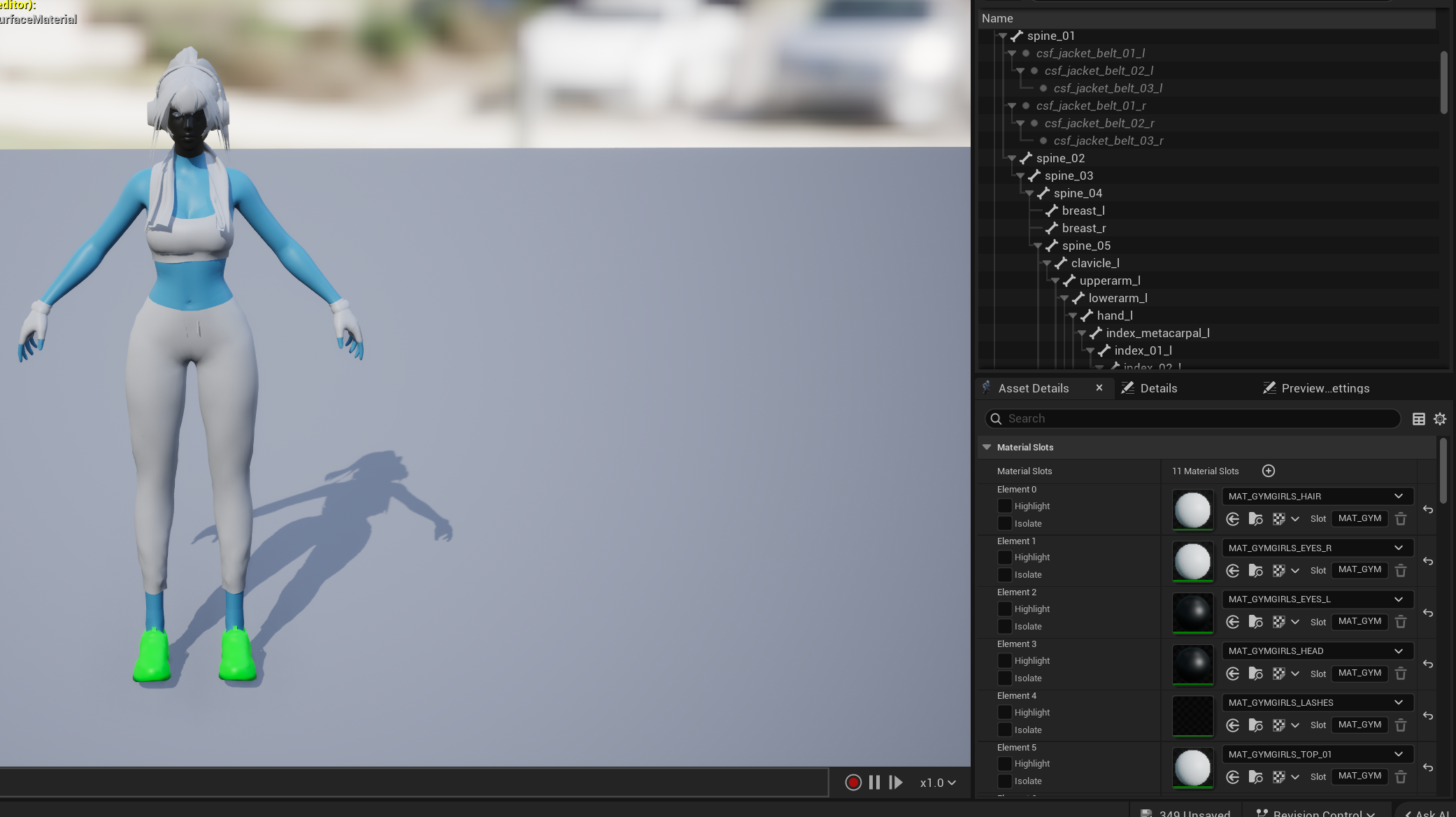This screenshot has width=1456, height=817.
Task: Click the Asset Details search field
Action: (1196, 418)
